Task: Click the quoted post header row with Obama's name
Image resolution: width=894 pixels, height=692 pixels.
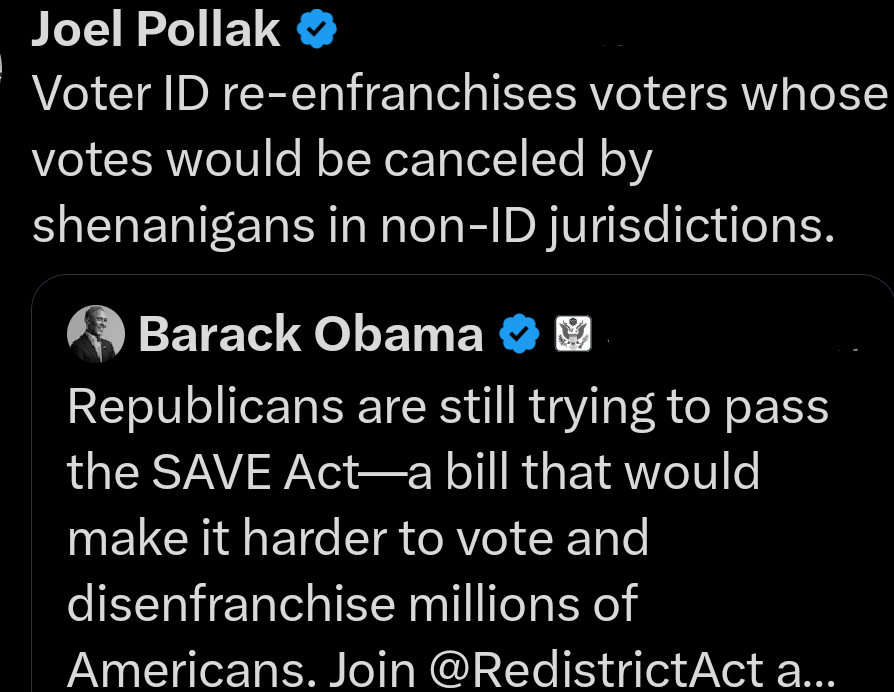Action: 310,334
